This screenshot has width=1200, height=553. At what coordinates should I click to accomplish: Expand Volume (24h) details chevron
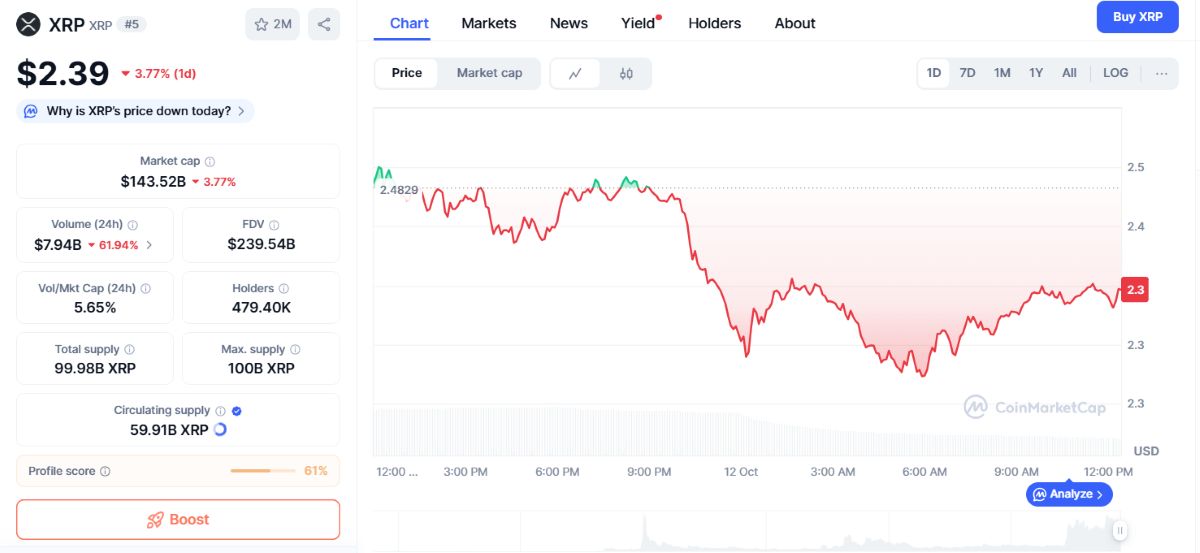coord(150,244)
